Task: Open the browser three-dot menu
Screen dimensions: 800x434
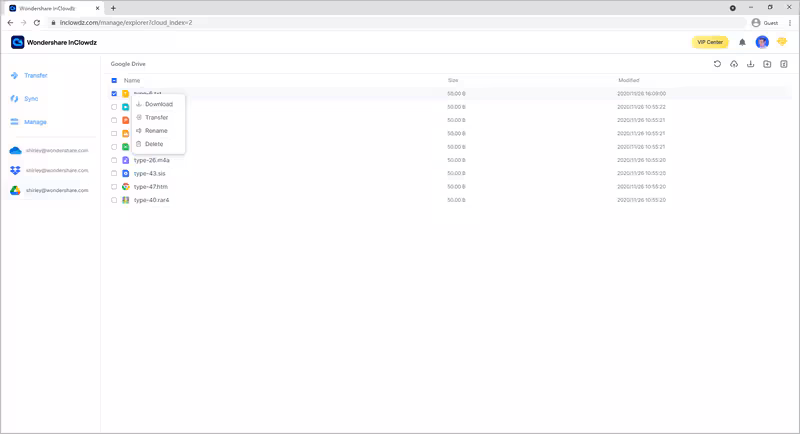Action: 790,22
